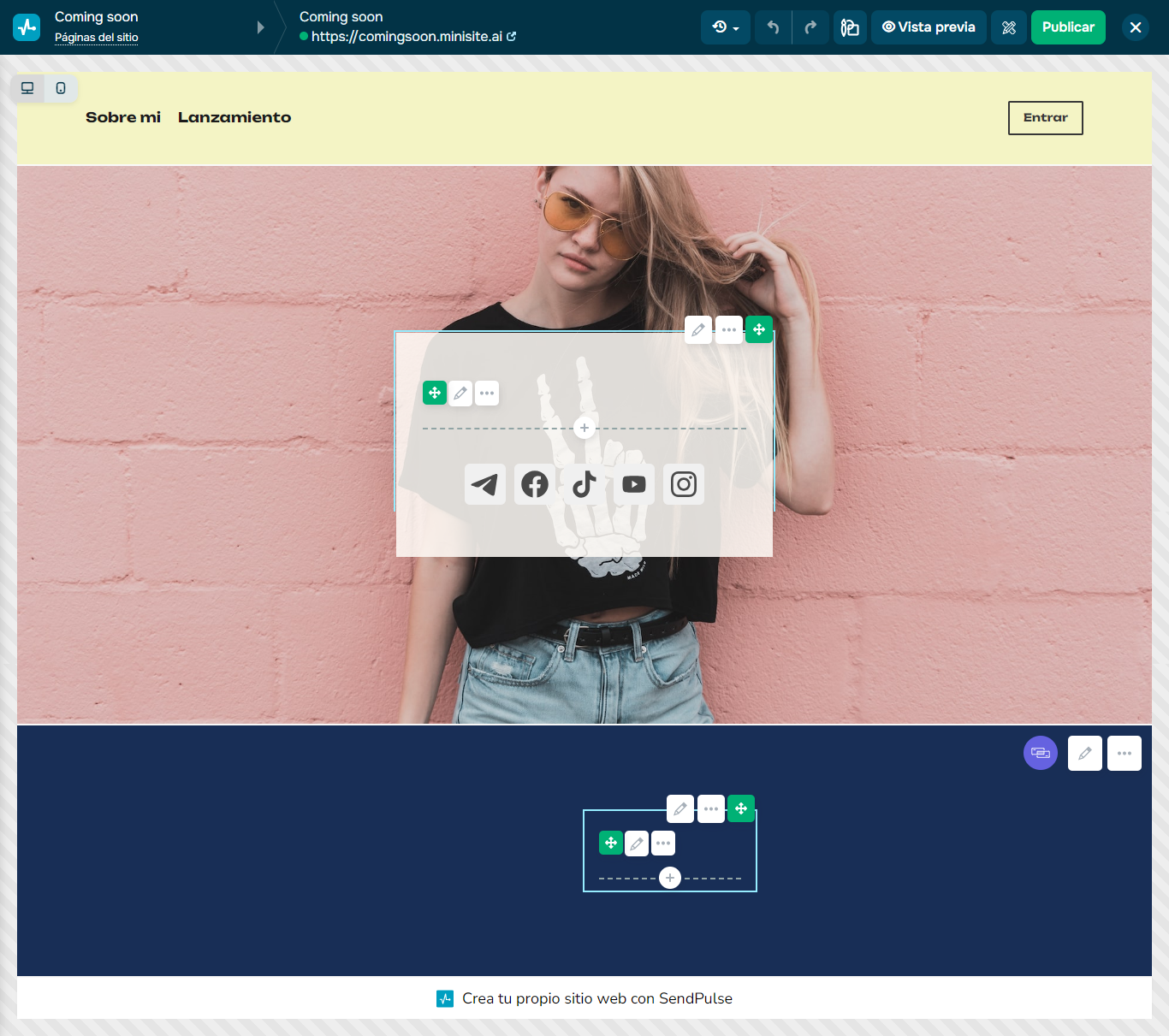
Task: Click the purple layers icon on the dark section
Action: pyautogui.click(x=1041, y=753)
